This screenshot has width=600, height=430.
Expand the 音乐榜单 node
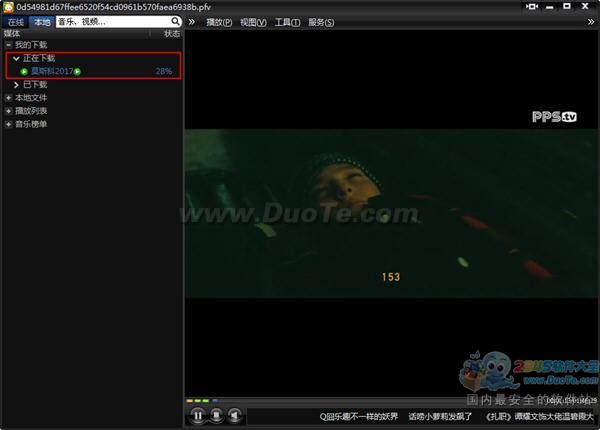[8, 124]
